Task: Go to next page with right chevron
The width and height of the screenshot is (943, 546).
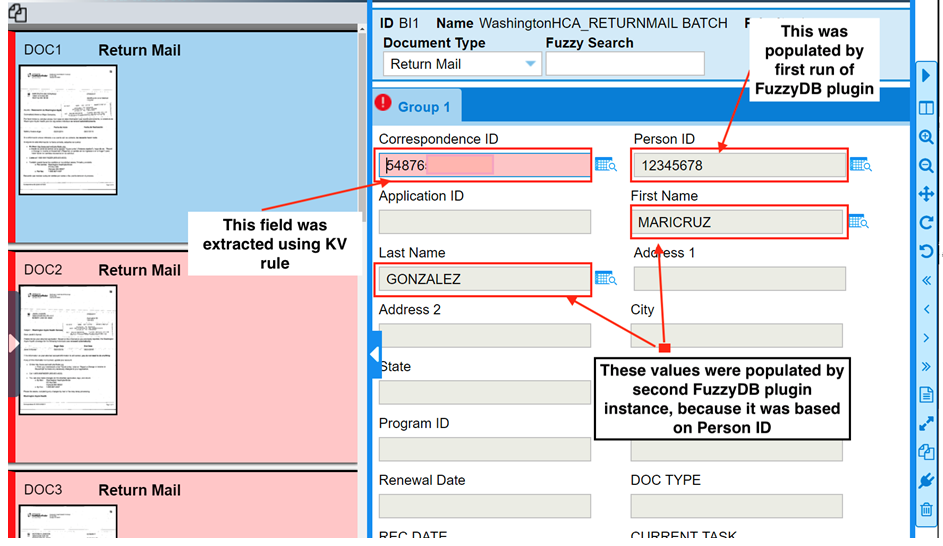Action: click(926, 338)
